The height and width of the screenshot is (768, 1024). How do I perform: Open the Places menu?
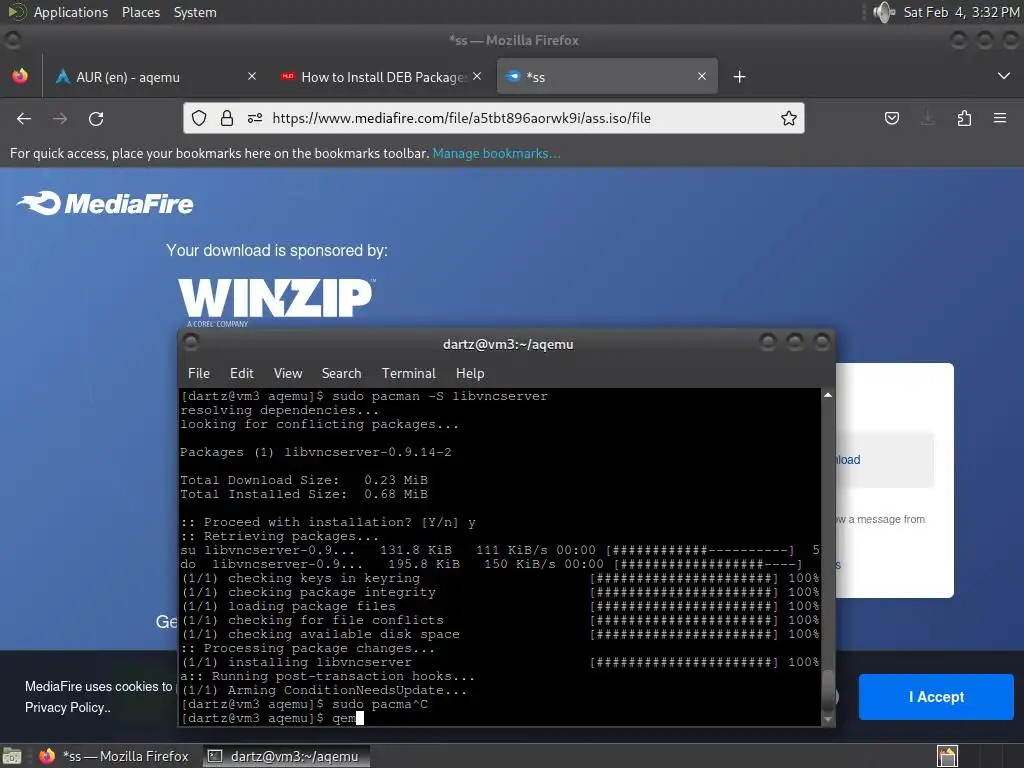(x=140, y=12)
